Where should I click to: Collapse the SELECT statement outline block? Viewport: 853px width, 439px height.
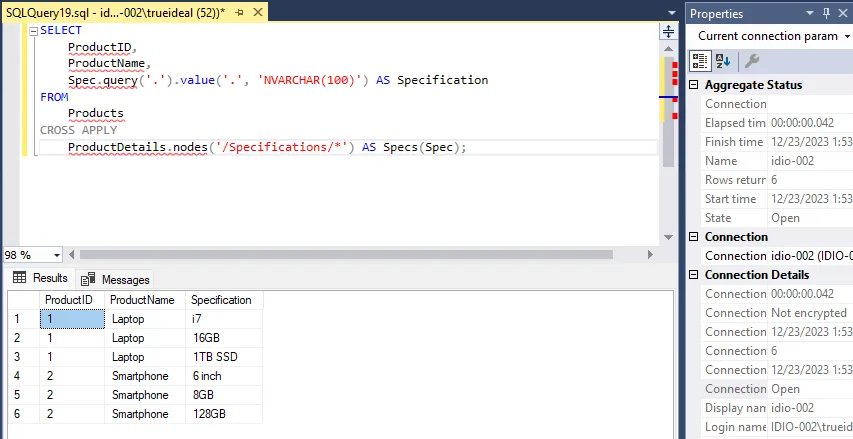(34, 31)
